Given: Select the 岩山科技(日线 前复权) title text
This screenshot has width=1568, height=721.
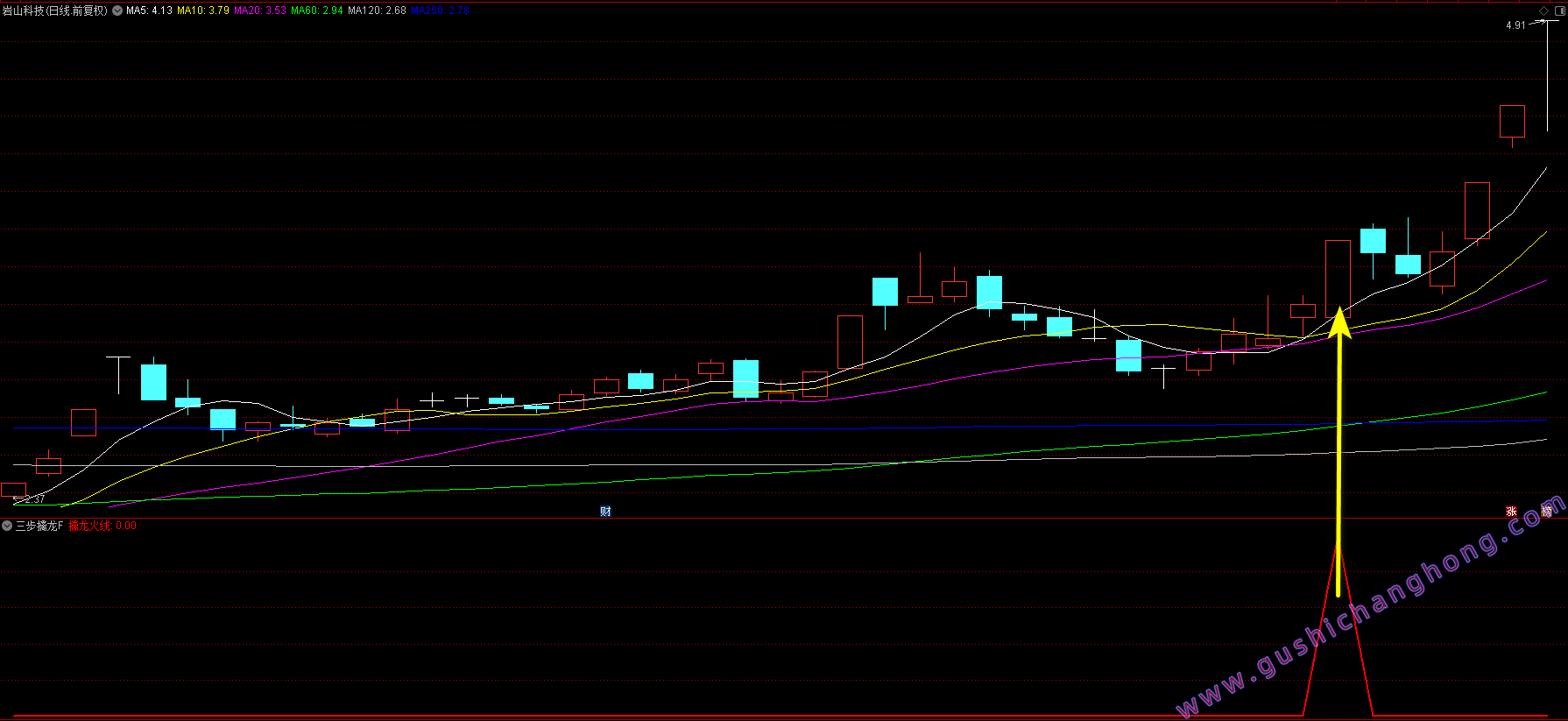Looking at the screenshot, I should pos(54,11).
